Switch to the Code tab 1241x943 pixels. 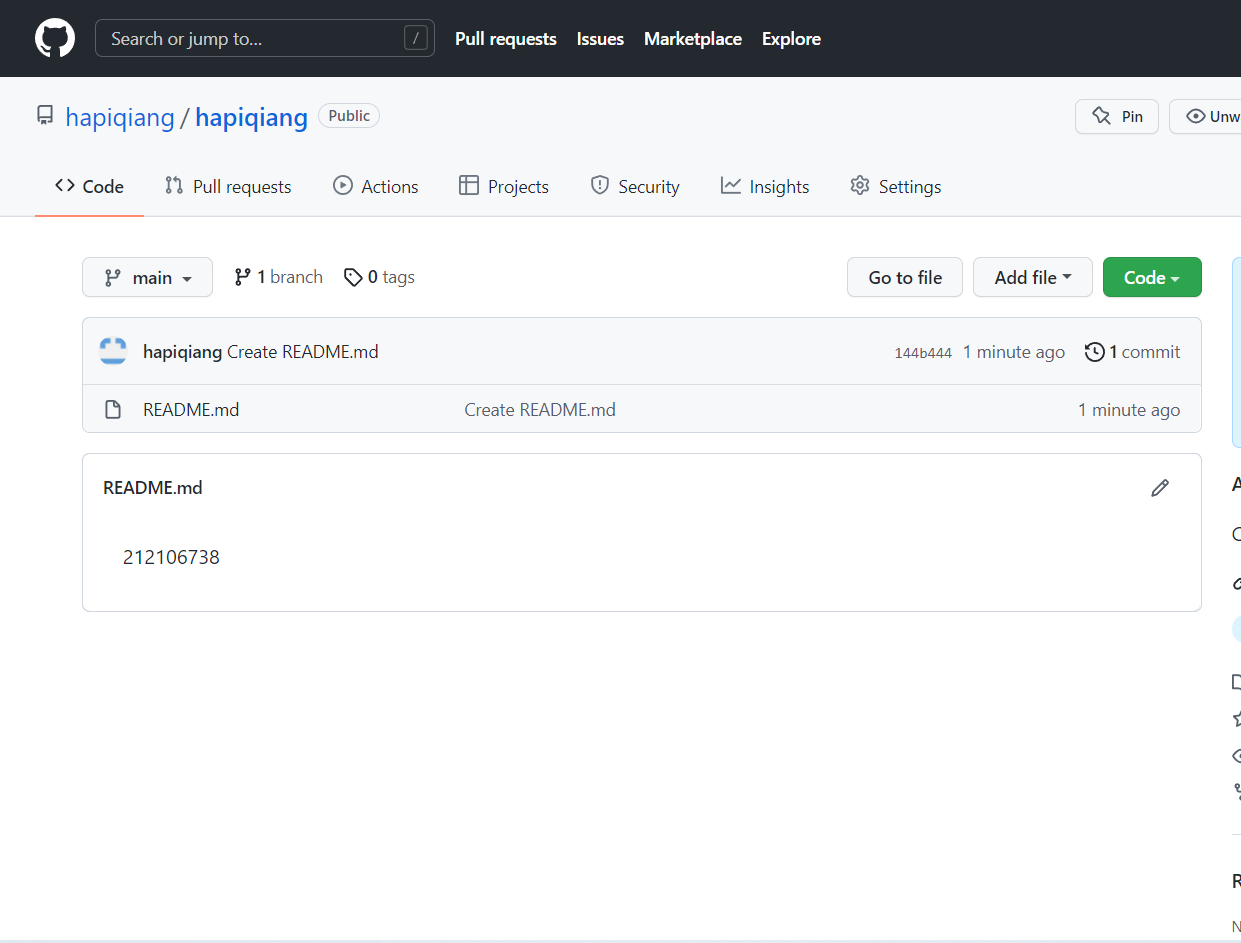point(90,187)
